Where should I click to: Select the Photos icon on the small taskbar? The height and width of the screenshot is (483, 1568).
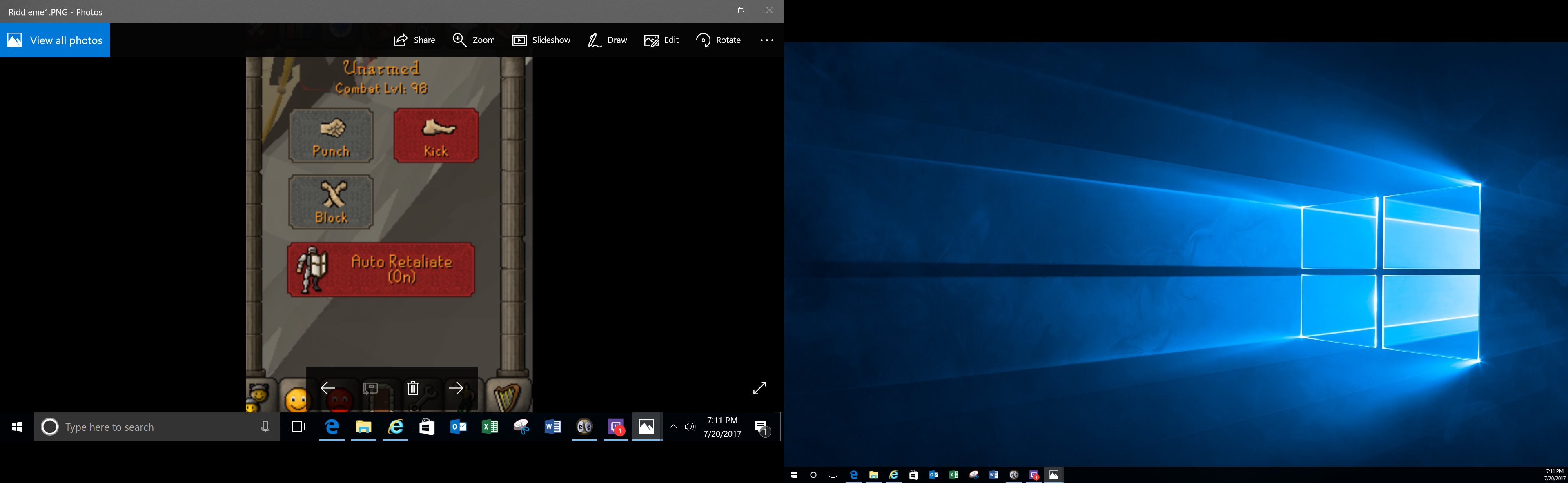pyautogui.click(x=1053, y=475)
